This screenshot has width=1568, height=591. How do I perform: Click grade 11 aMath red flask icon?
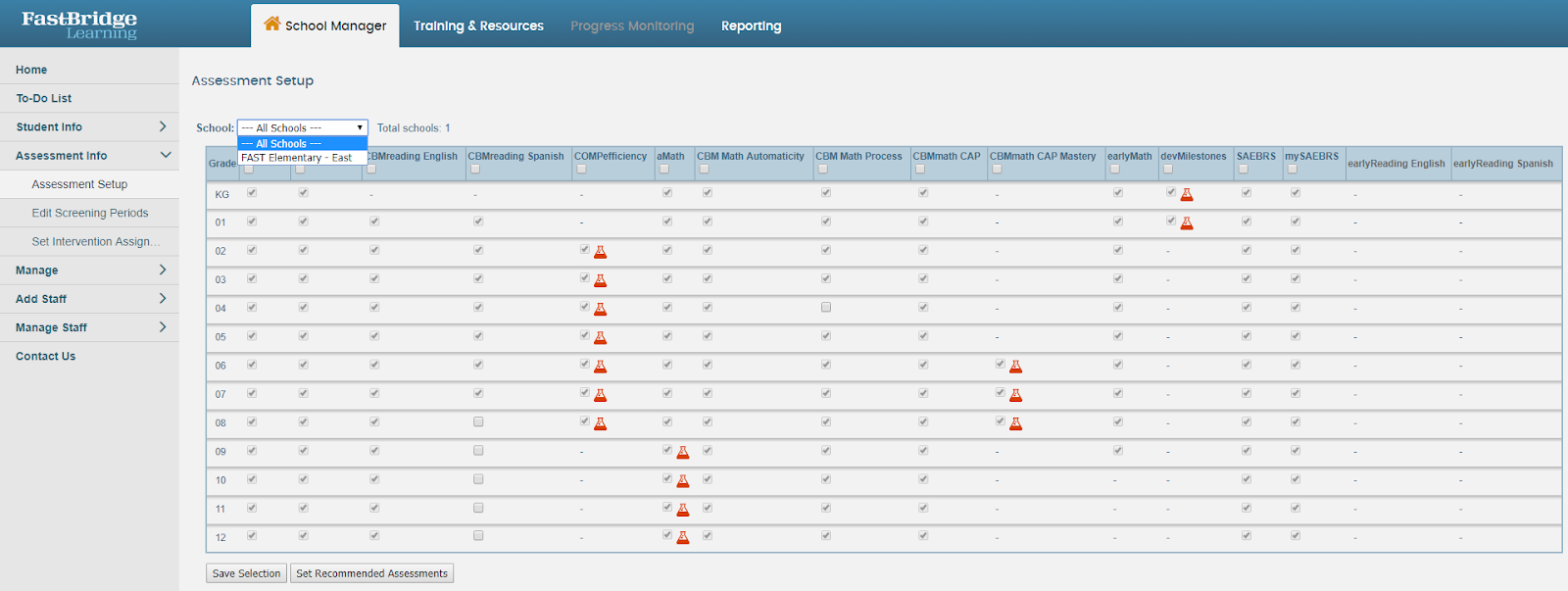[683, 510]
